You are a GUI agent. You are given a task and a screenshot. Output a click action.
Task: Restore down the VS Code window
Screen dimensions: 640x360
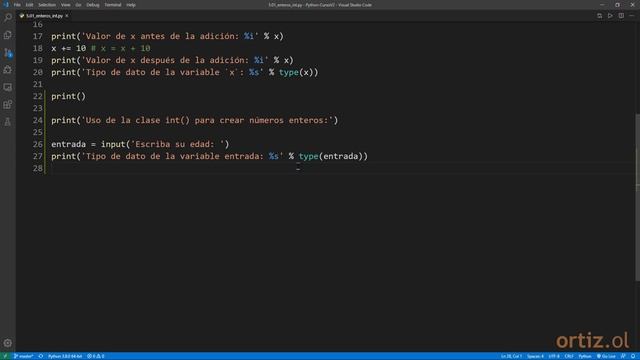pos(617,5)
